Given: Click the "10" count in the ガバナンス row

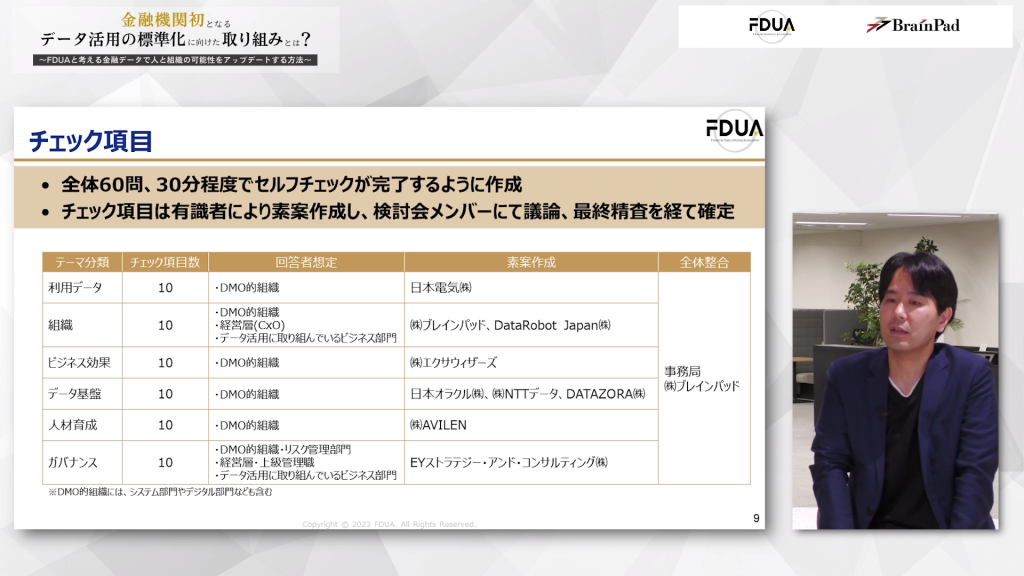Looking at the screenshot, I should (x=165, y=462).
